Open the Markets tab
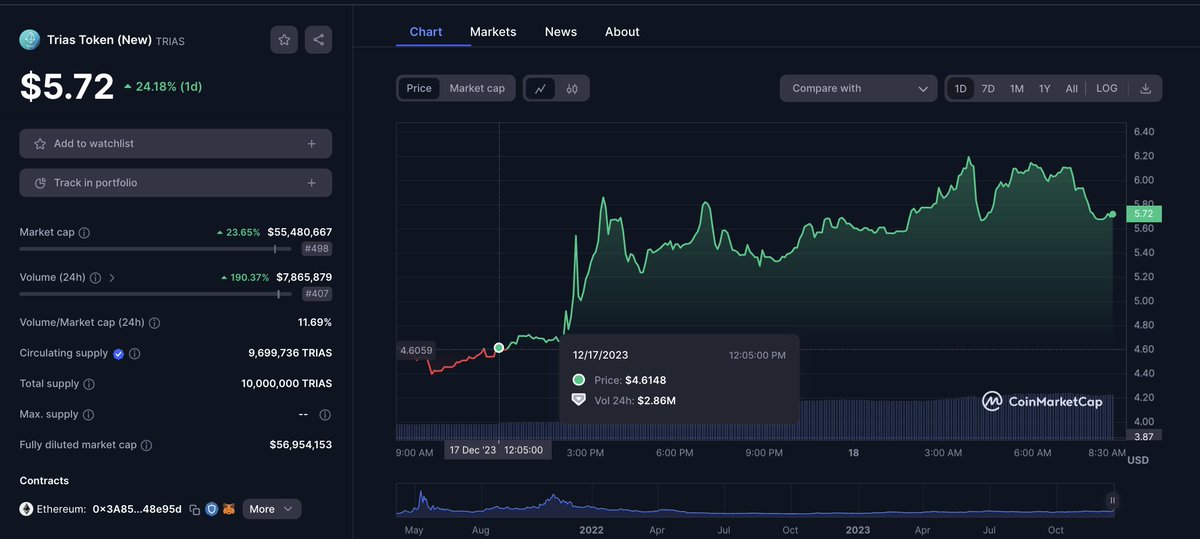Viewport: 1200px width, 539px height. (x=493, y=32)
